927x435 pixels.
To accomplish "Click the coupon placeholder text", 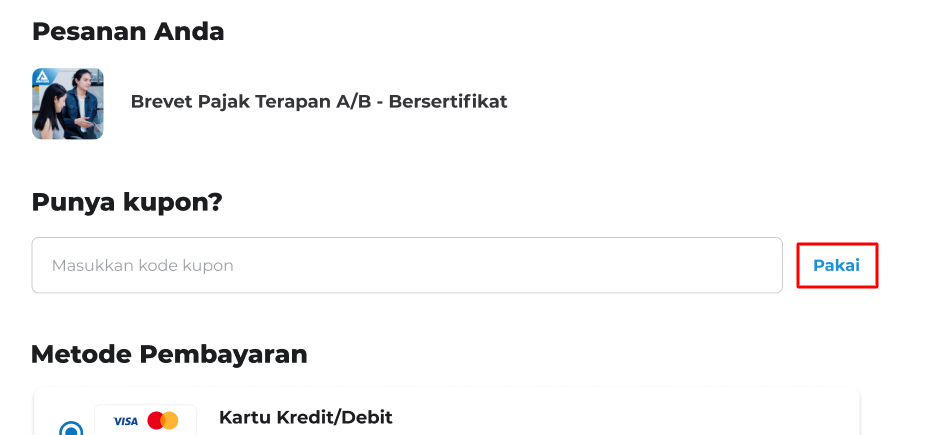I will coord(142,266).
